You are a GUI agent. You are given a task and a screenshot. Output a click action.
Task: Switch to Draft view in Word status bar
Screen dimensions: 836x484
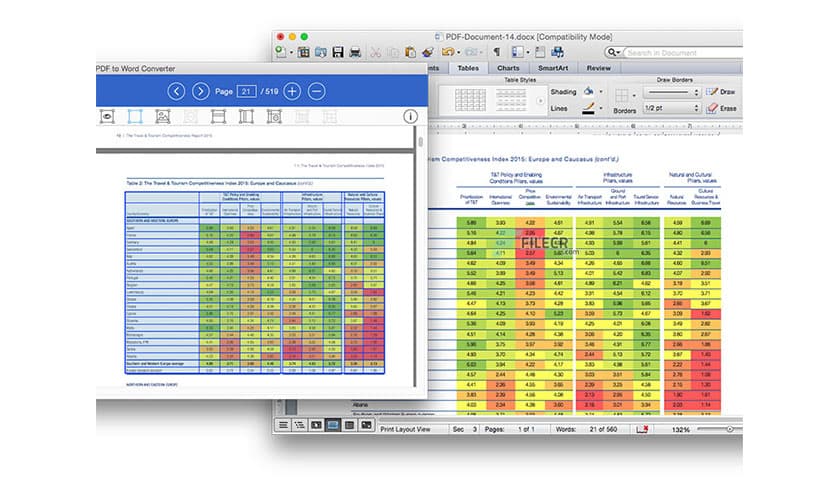(x=283, y=425)
